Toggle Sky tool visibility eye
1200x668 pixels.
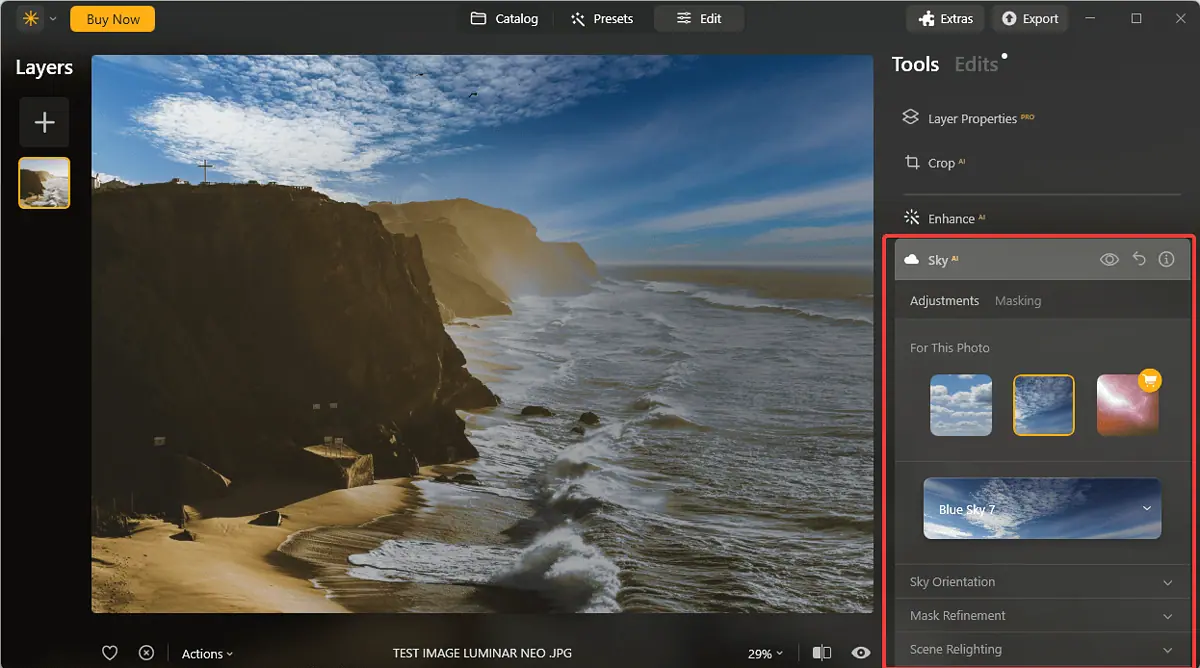click(x=1109, y=259)
